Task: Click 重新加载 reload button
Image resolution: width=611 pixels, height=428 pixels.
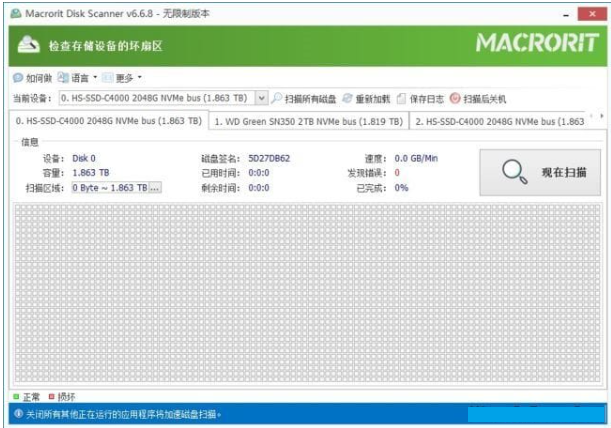Action: (x=366, y=99)
